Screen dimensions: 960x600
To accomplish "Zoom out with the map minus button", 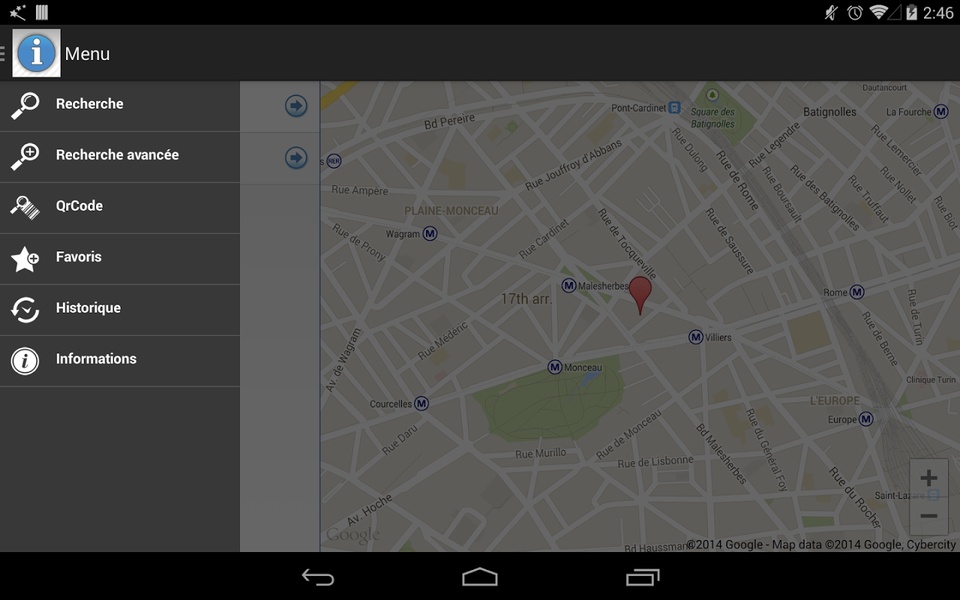I will [929, 516].
